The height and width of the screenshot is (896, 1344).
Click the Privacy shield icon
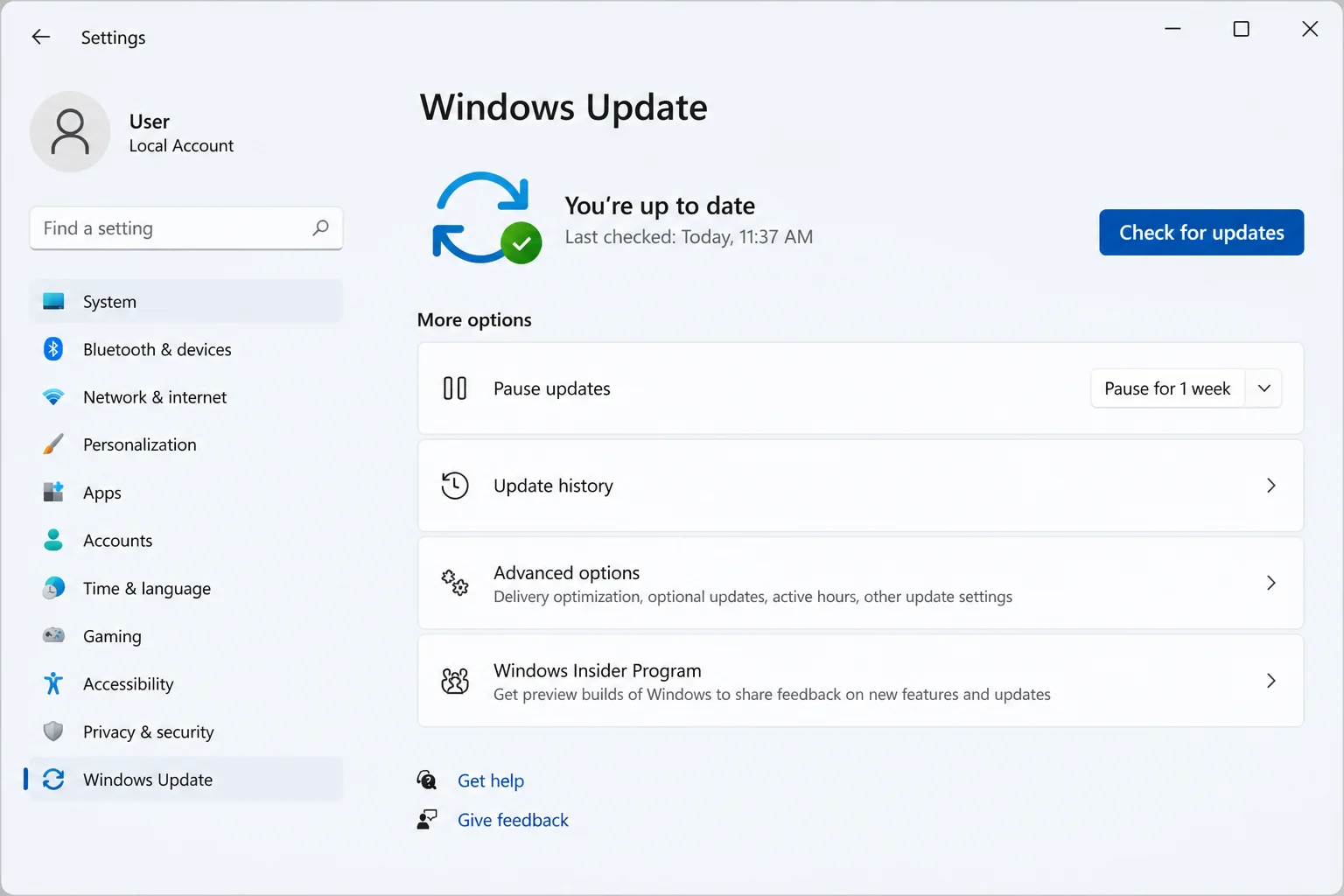tap(53, 731)
